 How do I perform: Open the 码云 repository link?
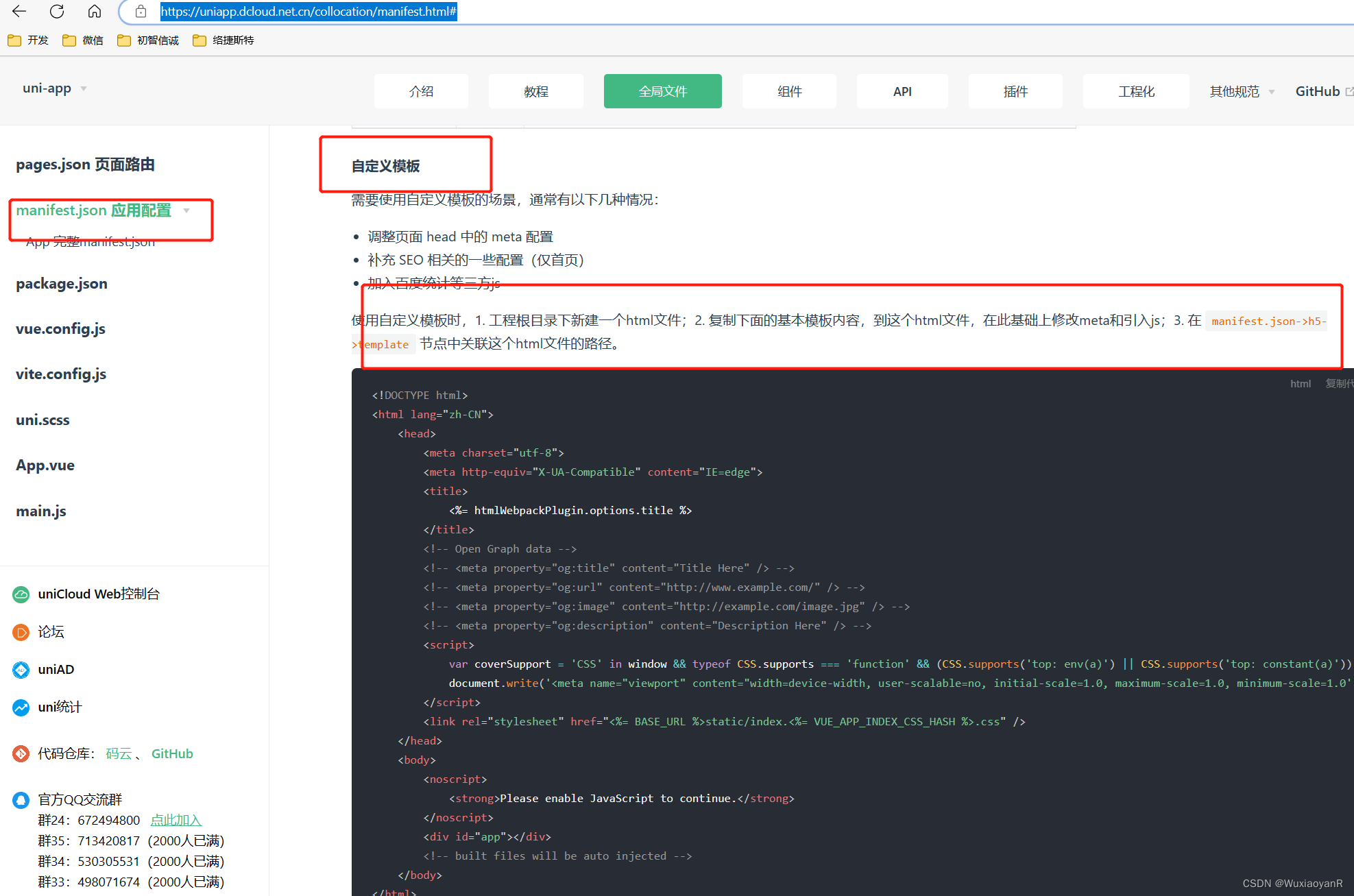(119, 753)
